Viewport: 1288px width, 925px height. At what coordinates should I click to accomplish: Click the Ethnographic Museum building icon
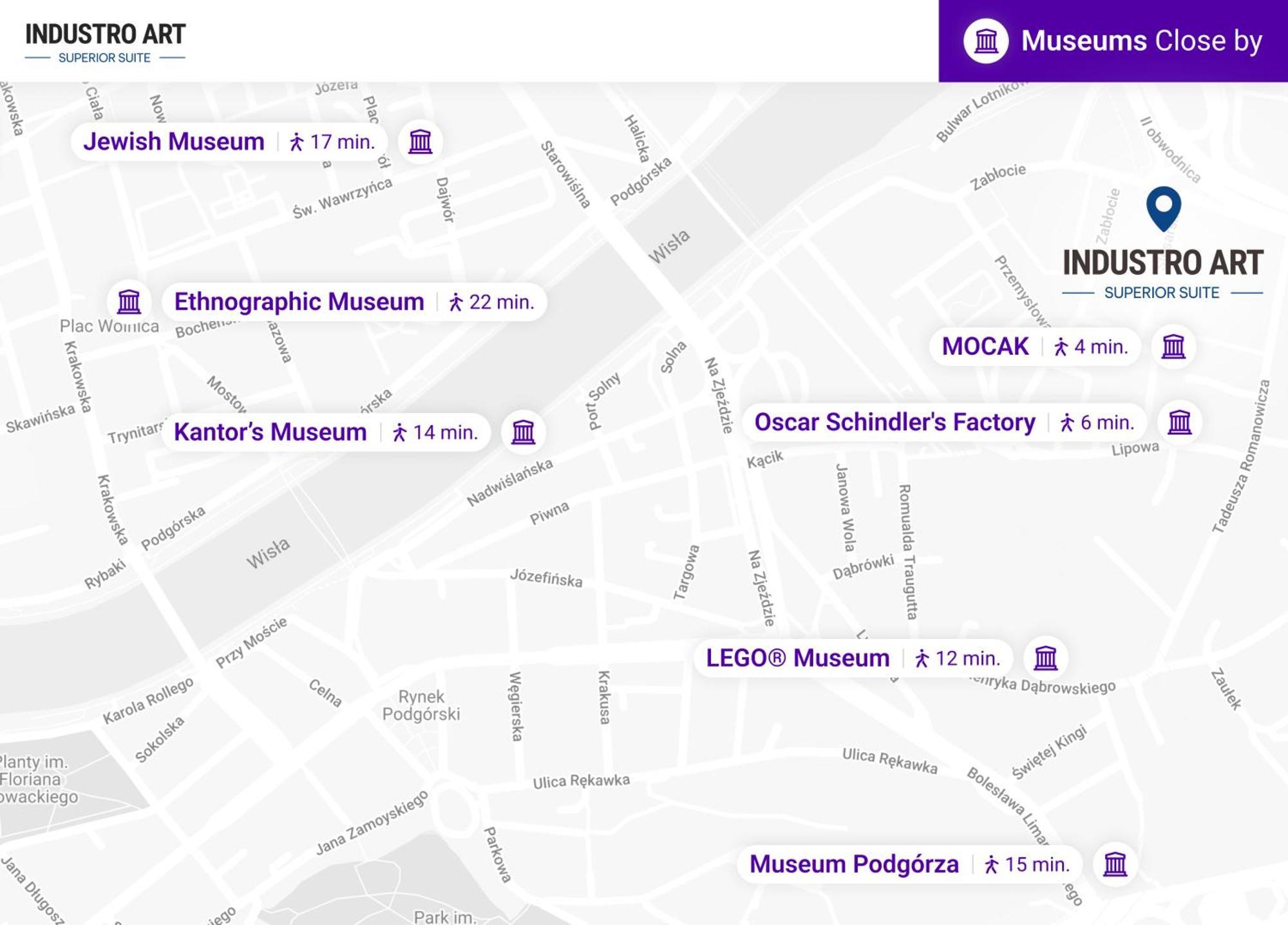pyautogui.click(x=129, y=301)
